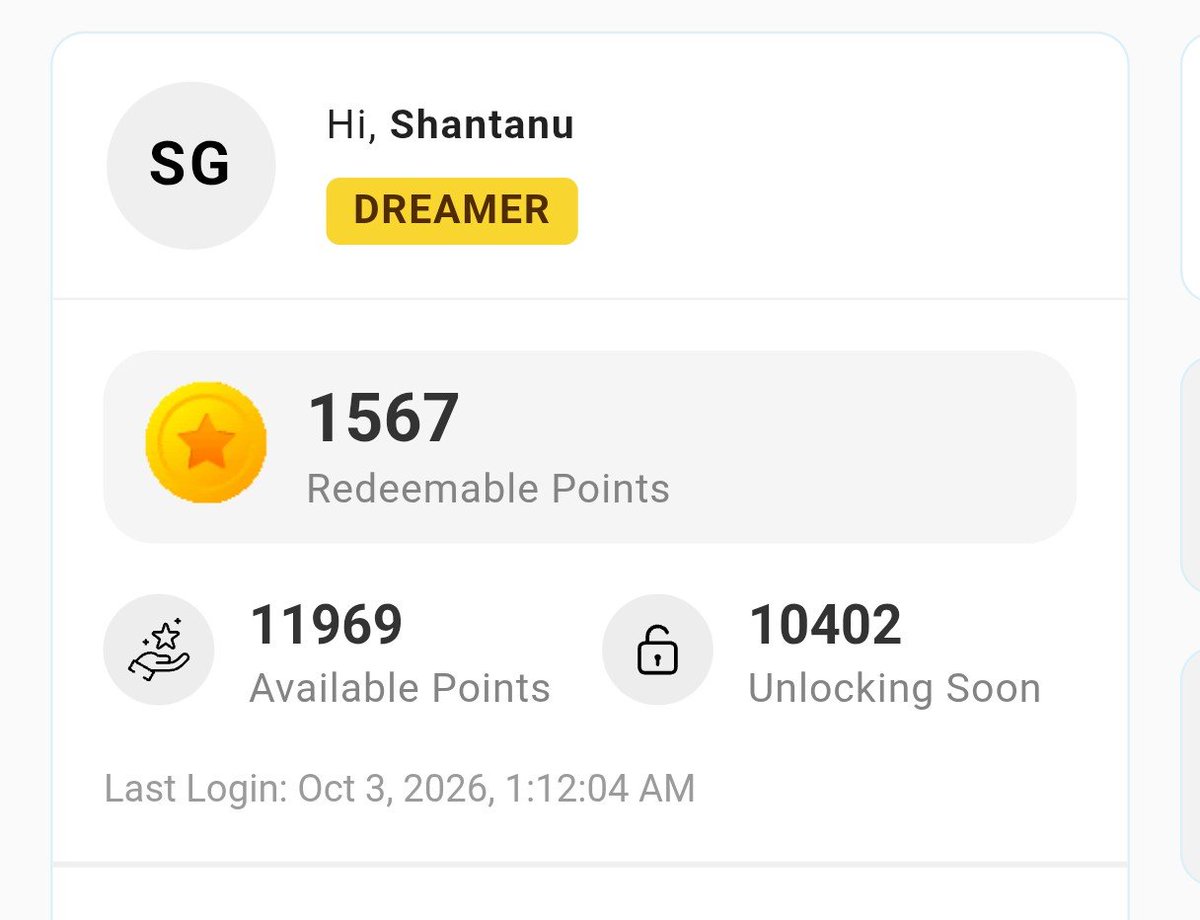The height and width of the screenshot is (920, 1200).
Task: Click the 10402 unlocking soon value
Action: click(825, 625)
